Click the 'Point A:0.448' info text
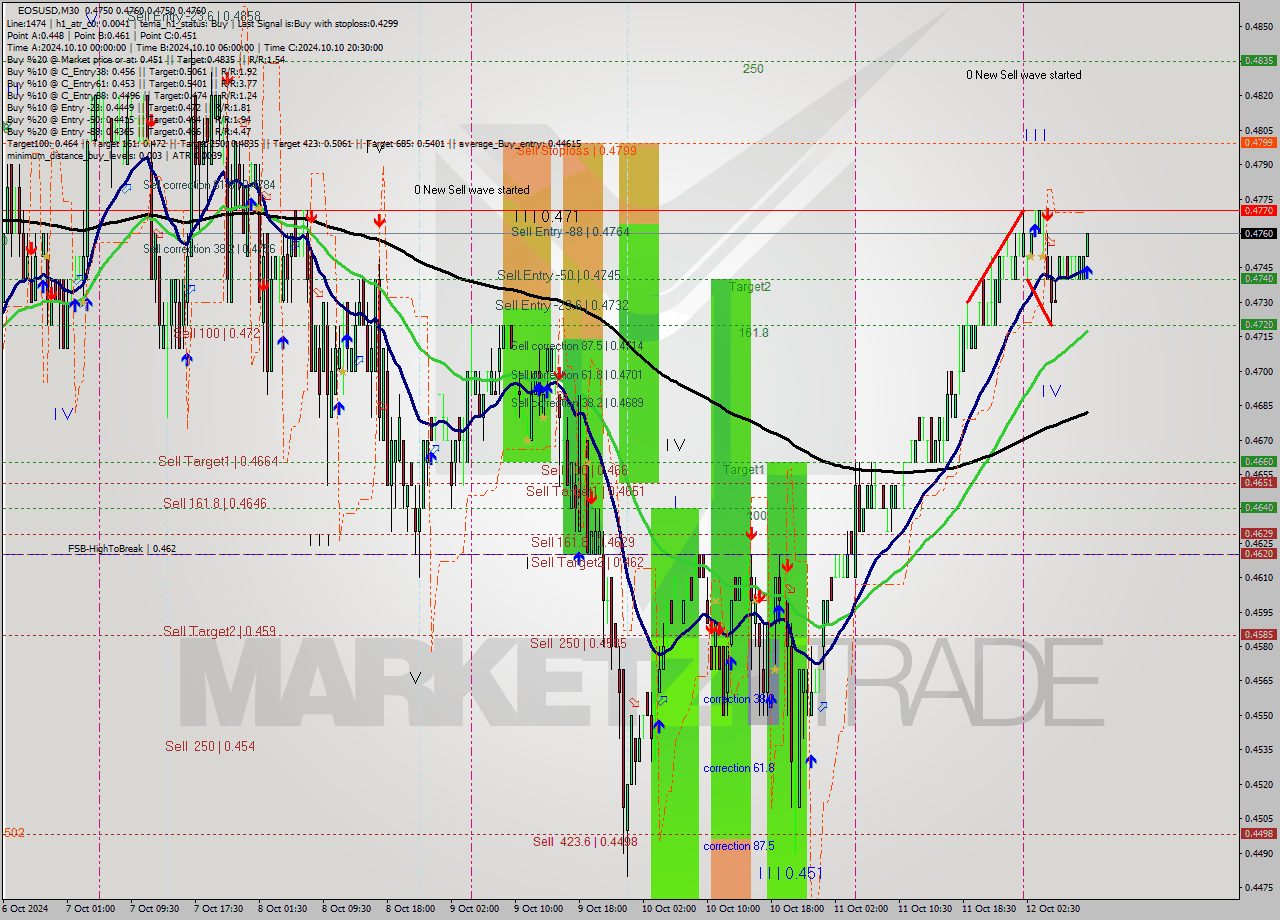This screenshot has height=920, width=1280. (x=36, y=35)
